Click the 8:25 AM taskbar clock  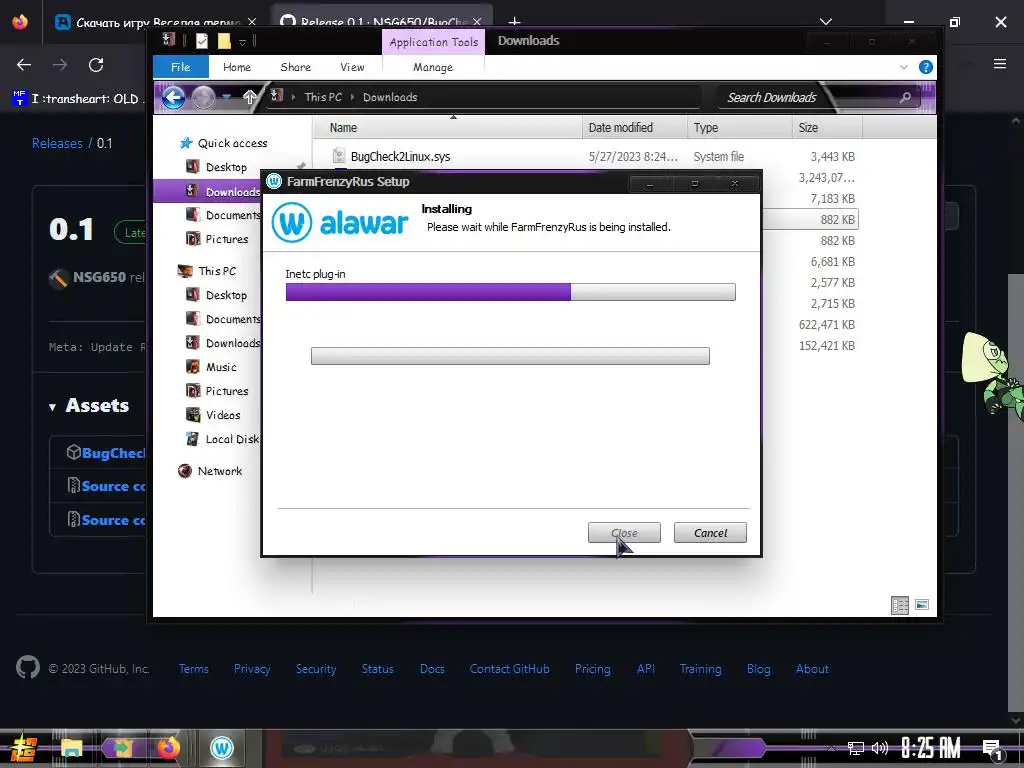(x=931, y=748)
